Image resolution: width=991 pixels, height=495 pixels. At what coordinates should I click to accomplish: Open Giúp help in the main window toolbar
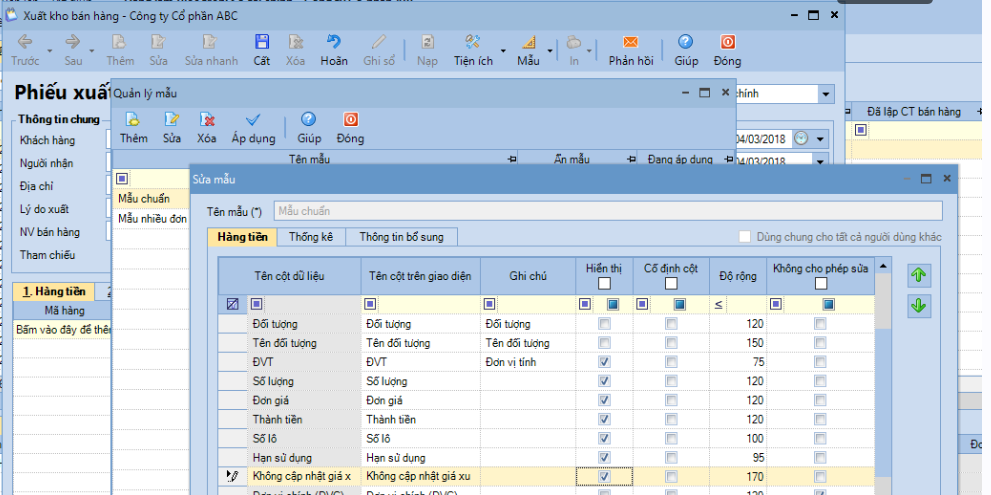(x=686, y=42)
